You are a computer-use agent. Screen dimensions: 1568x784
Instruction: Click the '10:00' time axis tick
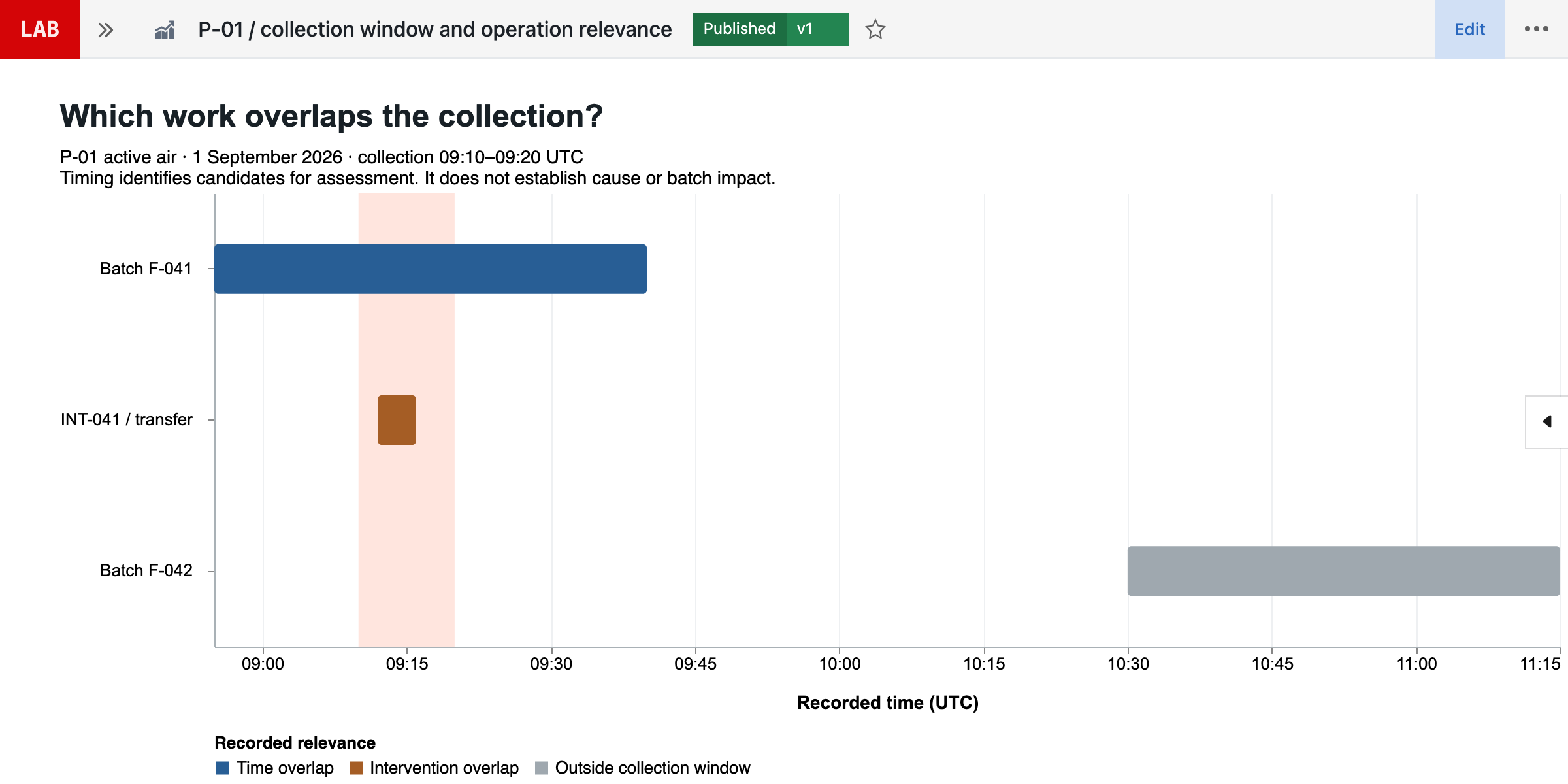840,664
